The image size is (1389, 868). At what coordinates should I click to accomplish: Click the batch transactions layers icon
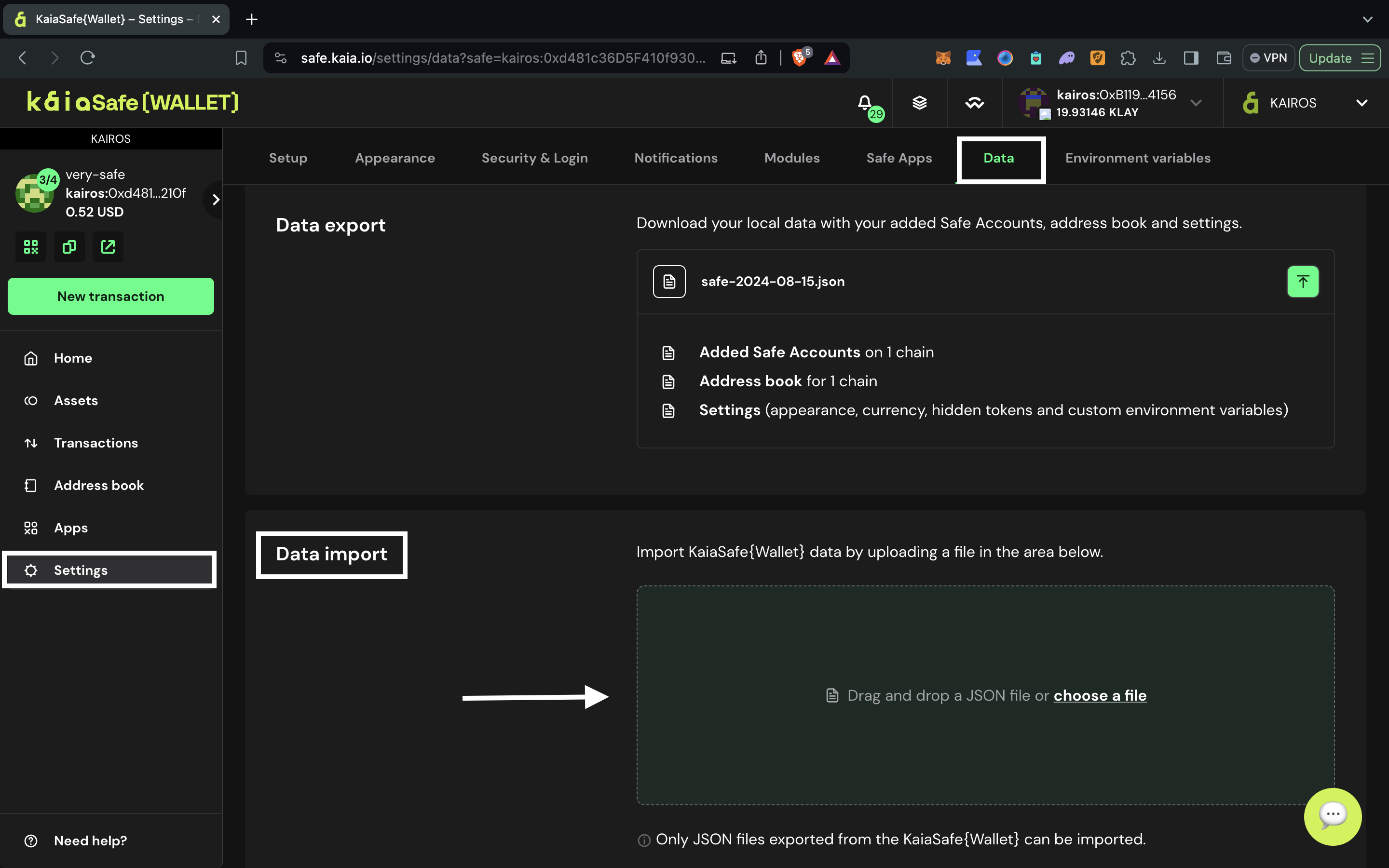(920, 103)
